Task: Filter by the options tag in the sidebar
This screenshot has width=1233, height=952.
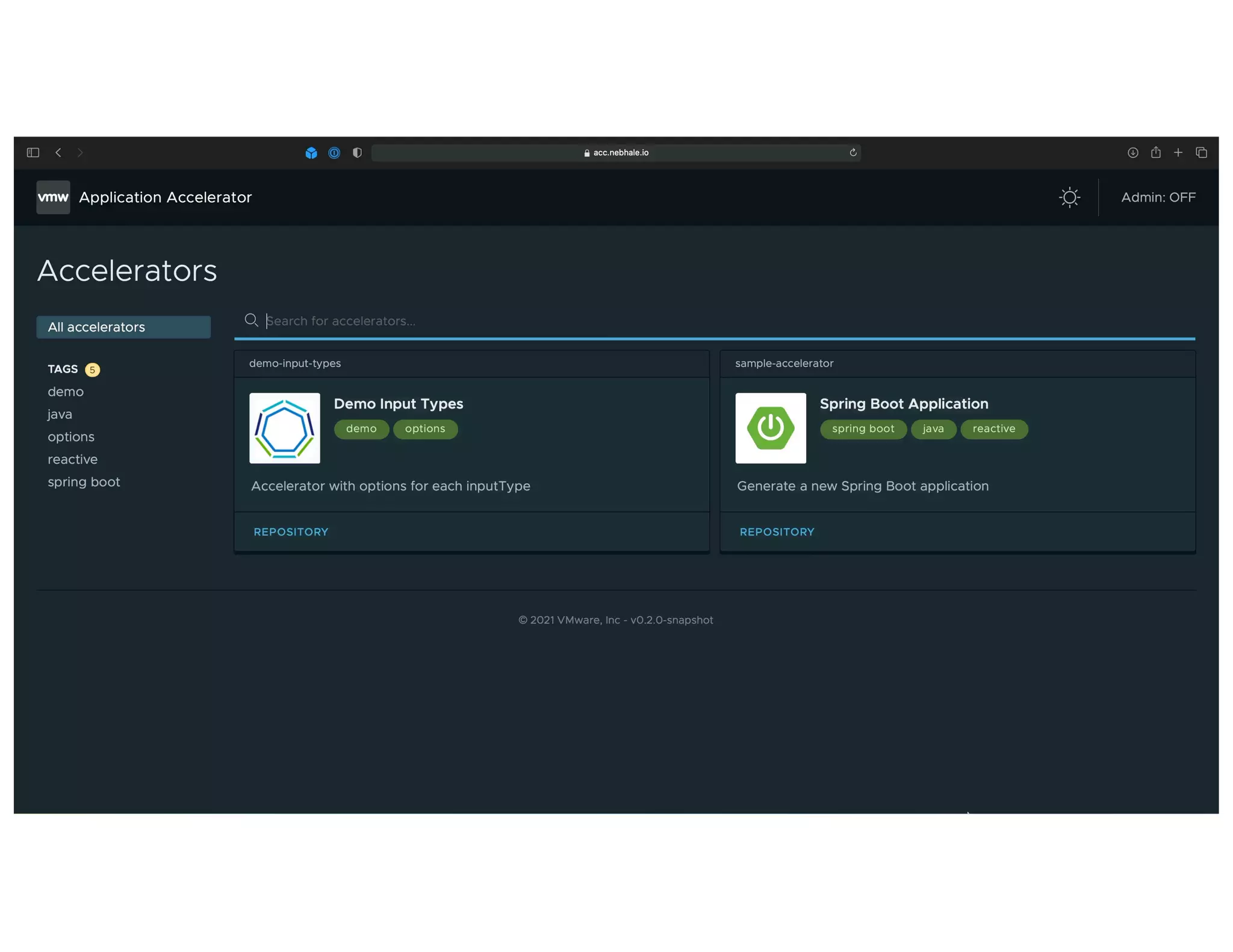Action: (71, 437)
